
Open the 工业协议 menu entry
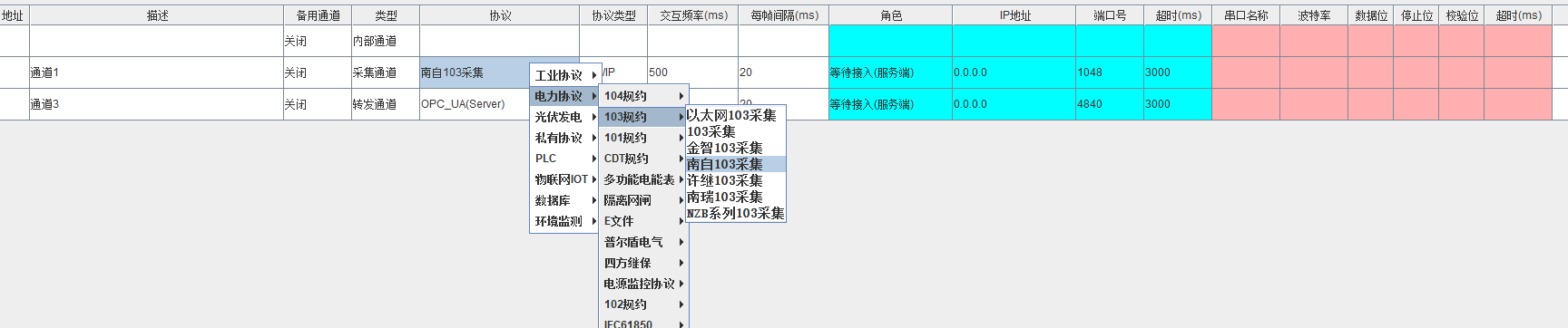(565, 75)
